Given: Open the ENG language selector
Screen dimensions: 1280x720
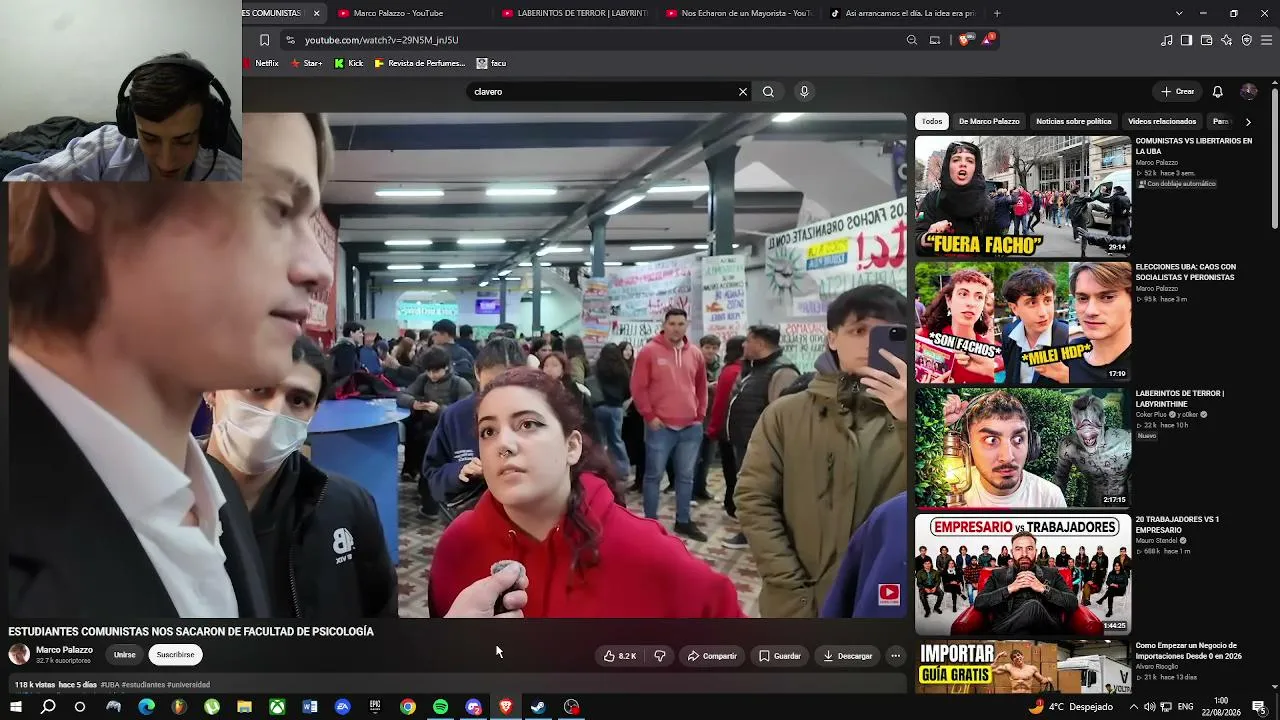Looking at the screenshot, I should click(x=1186, y=707).
